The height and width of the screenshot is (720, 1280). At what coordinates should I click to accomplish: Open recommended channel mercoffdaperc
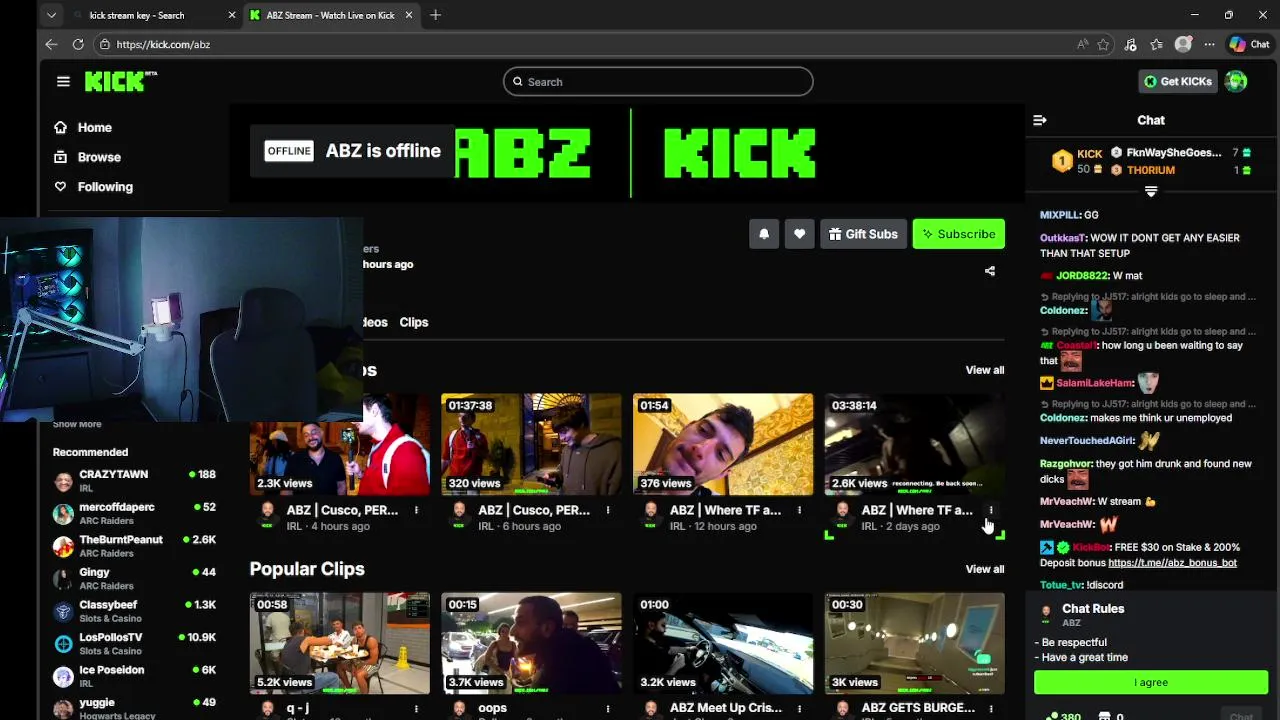pyautogui.click(x=134, y=513)
